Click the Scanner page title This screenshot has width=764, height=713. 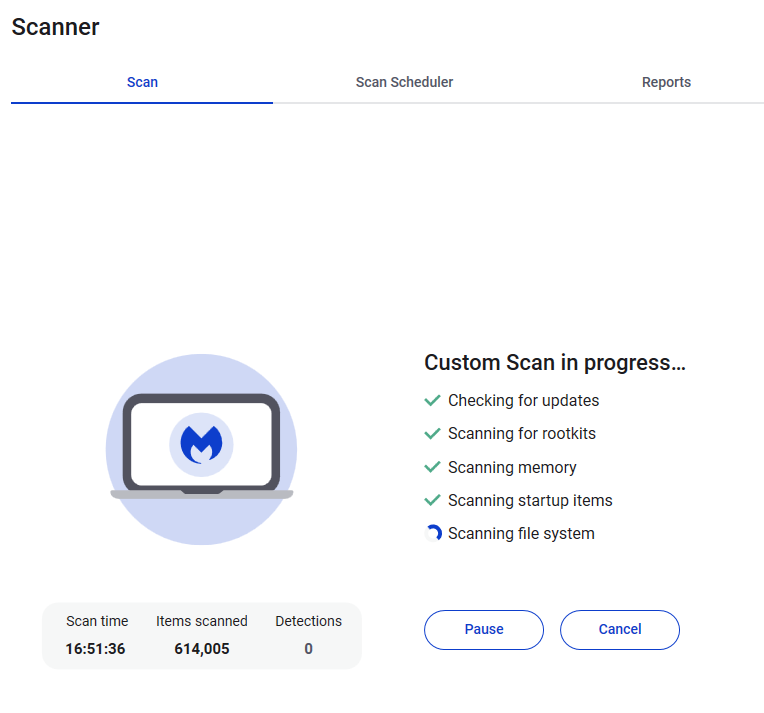(x=55, y=27)
